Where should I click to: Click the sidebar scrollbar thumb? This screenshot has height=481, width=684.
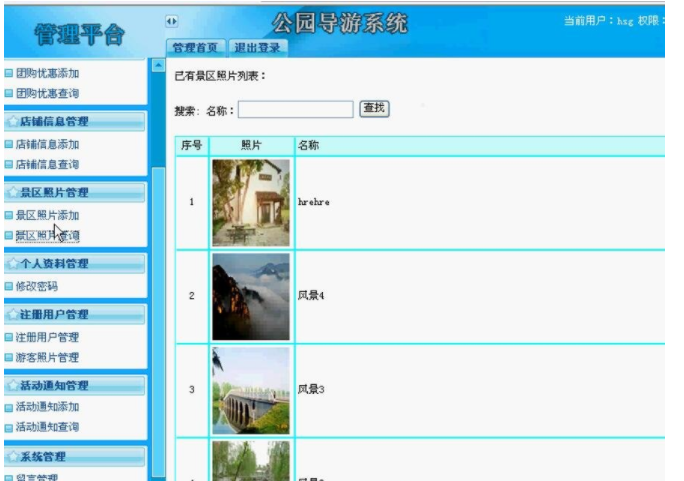point(158,322)
